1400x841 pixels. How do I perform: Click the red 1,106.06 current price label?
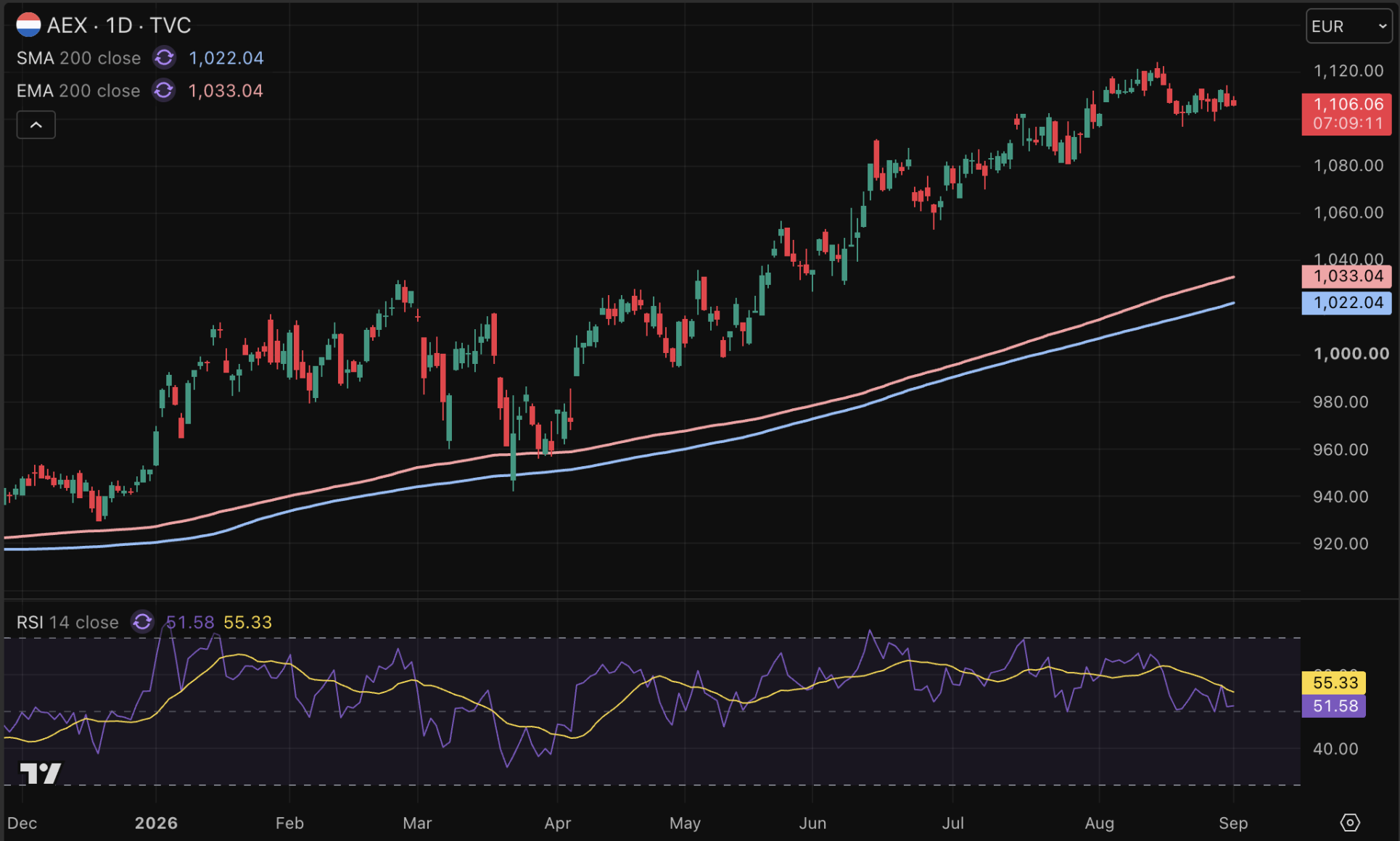click(x=1347, y=114)
